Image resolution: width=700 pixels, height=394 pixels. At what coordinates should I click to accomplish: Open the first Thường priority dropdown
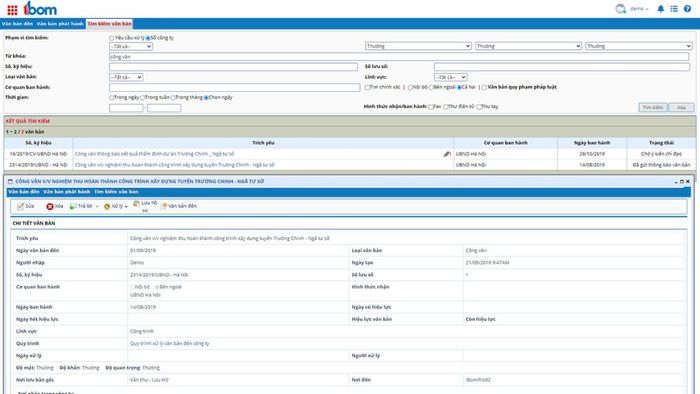click(418, 46)
